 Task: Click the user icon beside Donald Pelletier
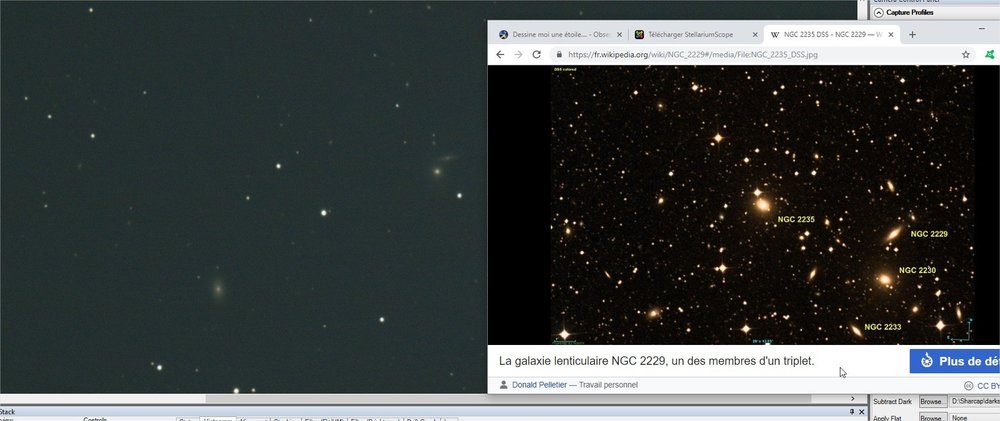point(504,385)
